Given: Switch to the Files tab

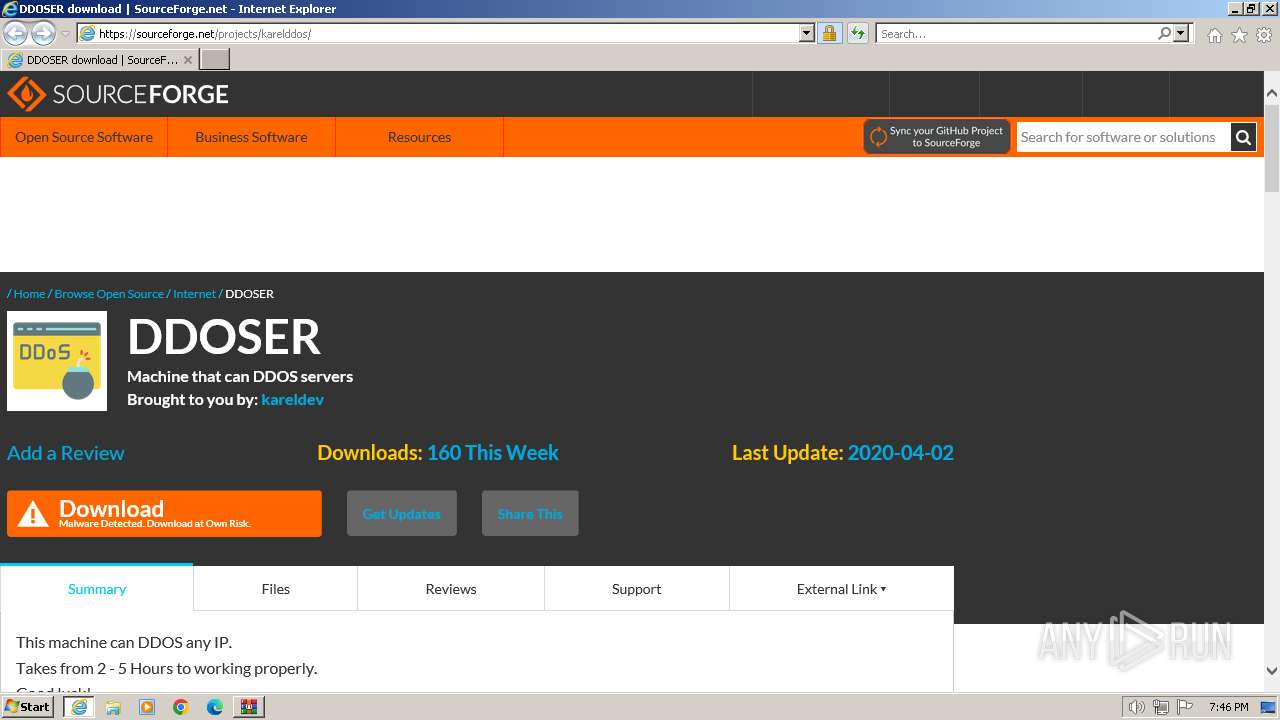Looking at the screenshot, I should click(x=276, y=589).
